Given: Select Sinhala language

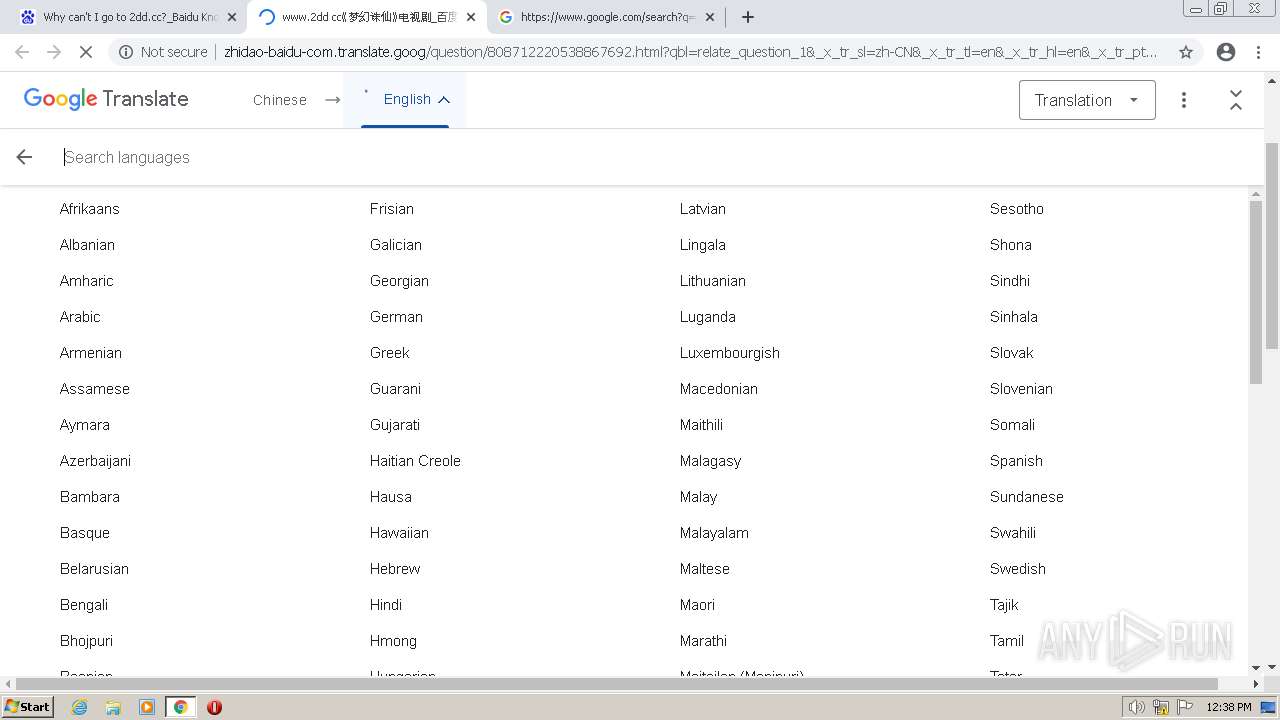Looking at the screenshot, I should pyautogui.click(x=1014, y=317).
